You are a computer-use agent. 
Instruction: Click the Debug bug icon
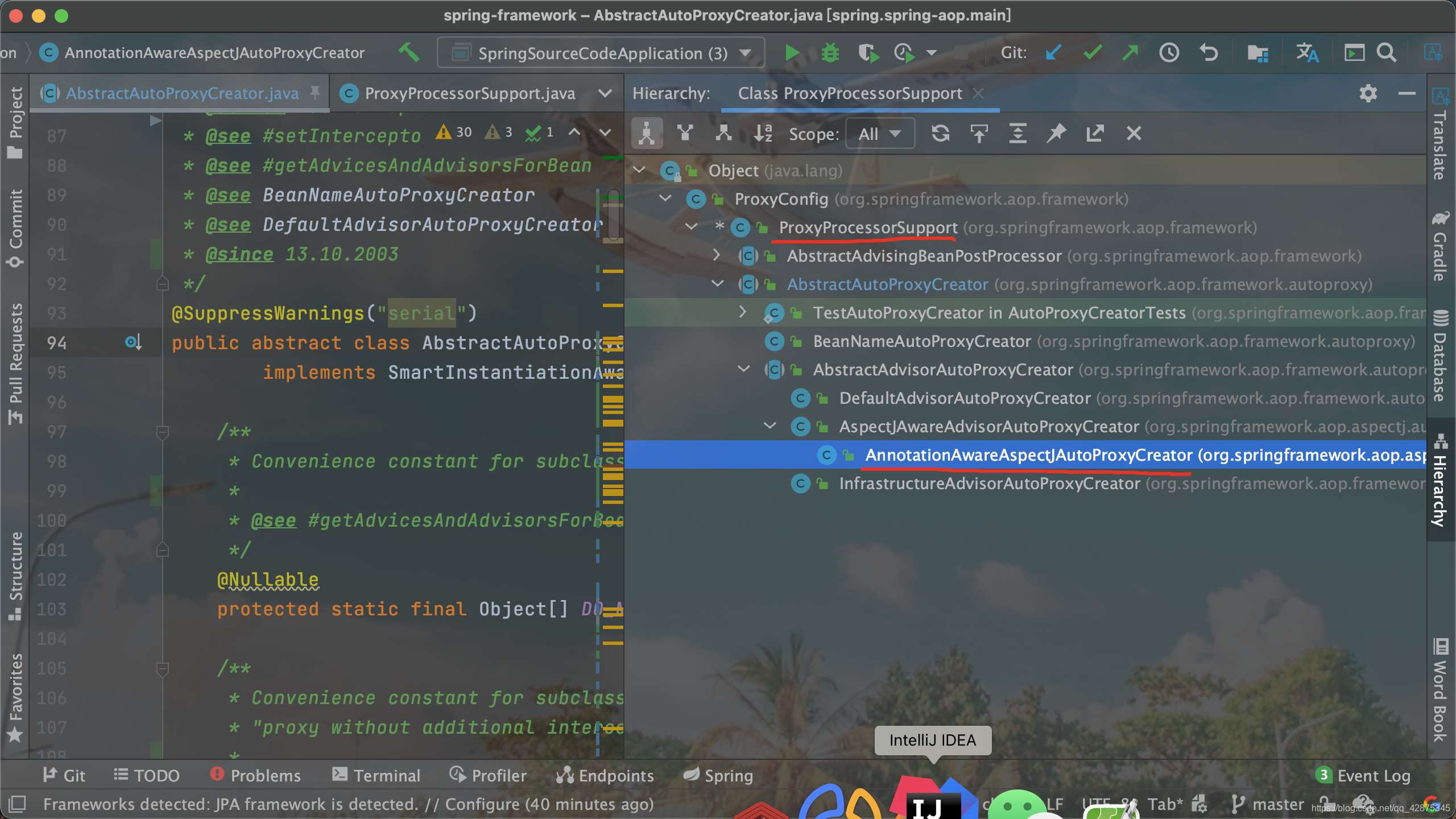coord(830,53)
